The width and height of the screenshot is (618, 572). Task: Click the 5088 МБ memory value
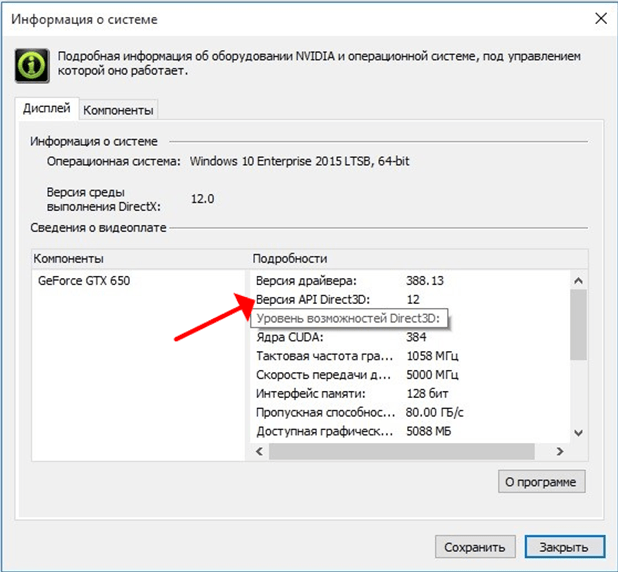(x=428, y=431)
